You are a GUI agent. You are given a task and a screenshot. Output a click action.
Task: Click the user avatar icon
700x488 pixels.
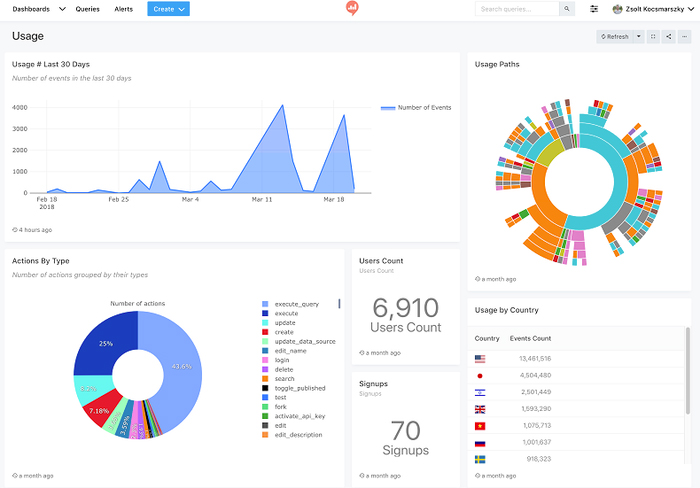coord(617,9)
